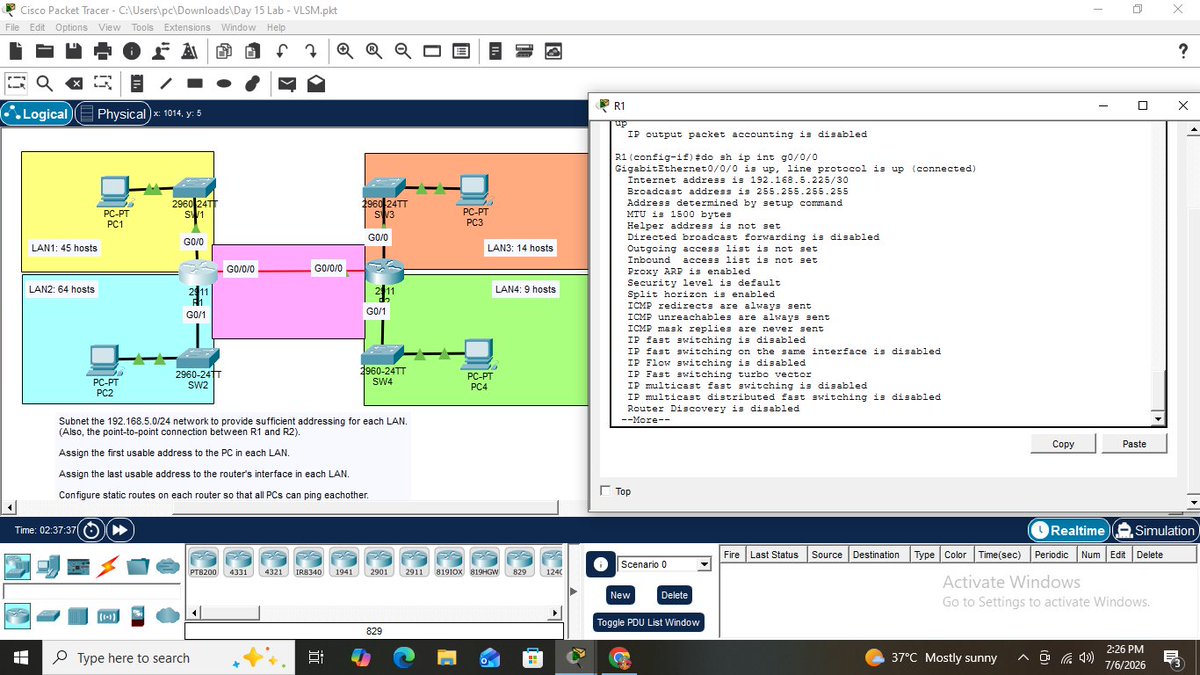Image resolution: width=1200 pixels, height=675 pixels.
Task: Open the network information icon
Action: (131, 50)
